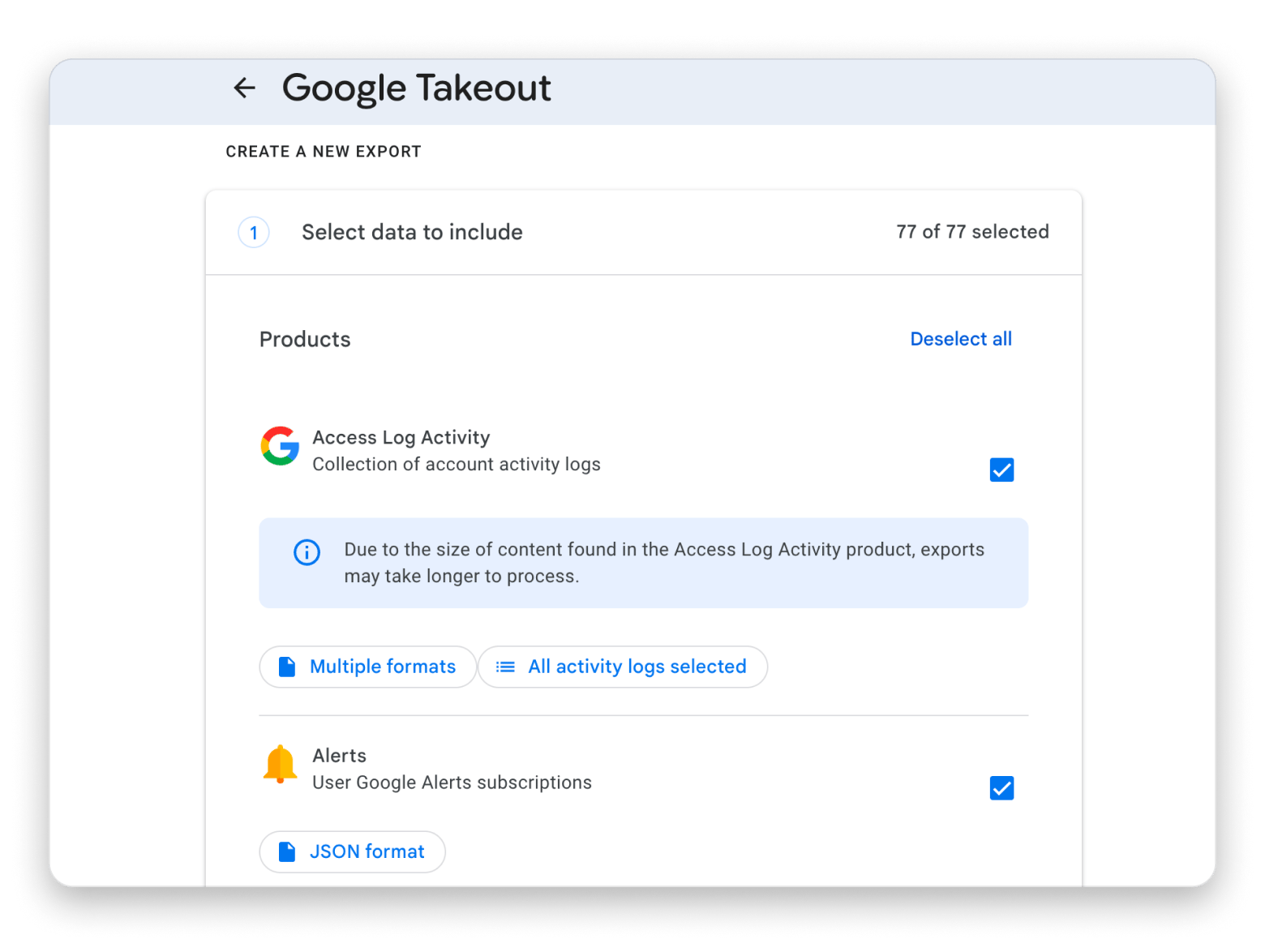Uncheck the Alerts checkbox
1265x952 pixels.
(1001, 787)
